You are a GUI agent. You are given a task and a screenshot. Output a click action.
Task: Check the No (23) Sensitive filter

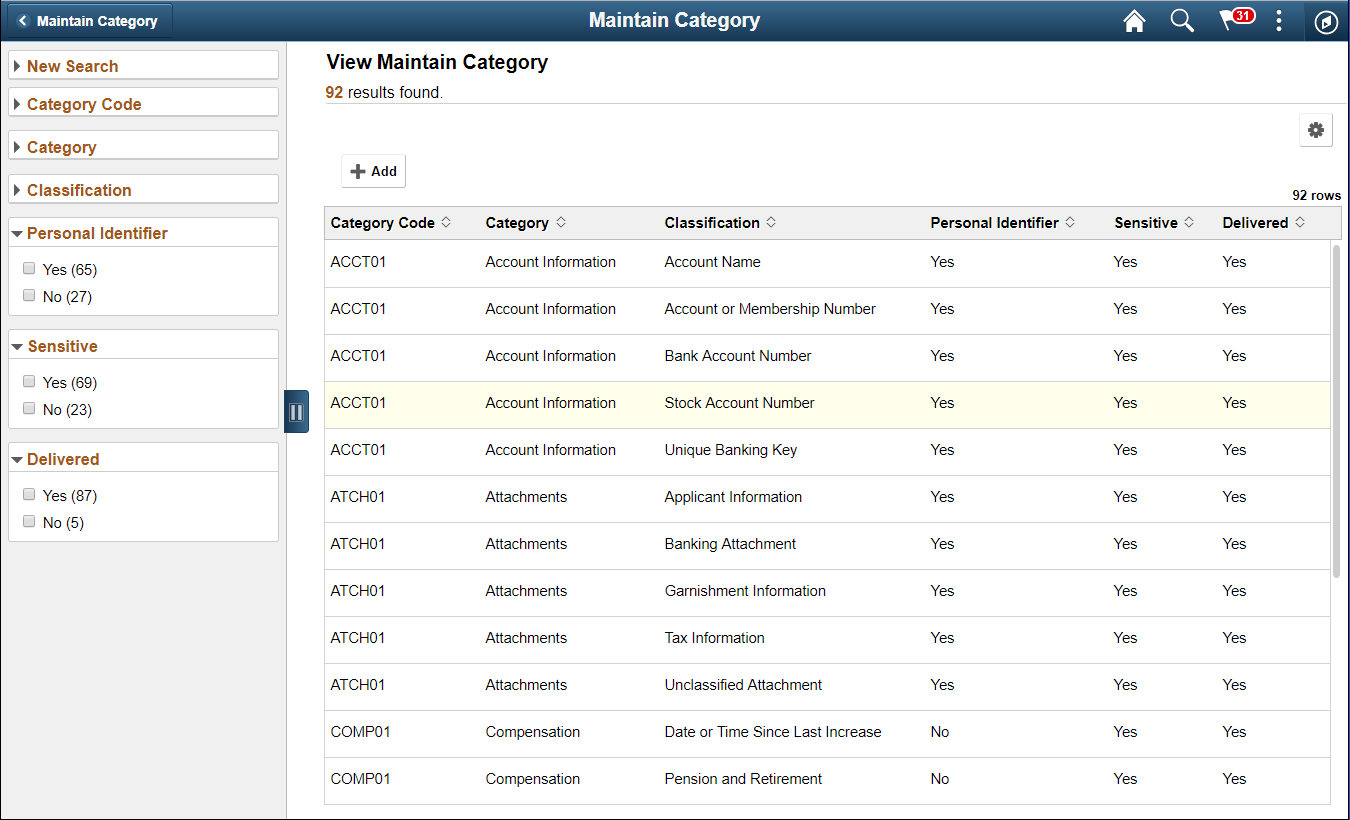(x=29, y=407)
